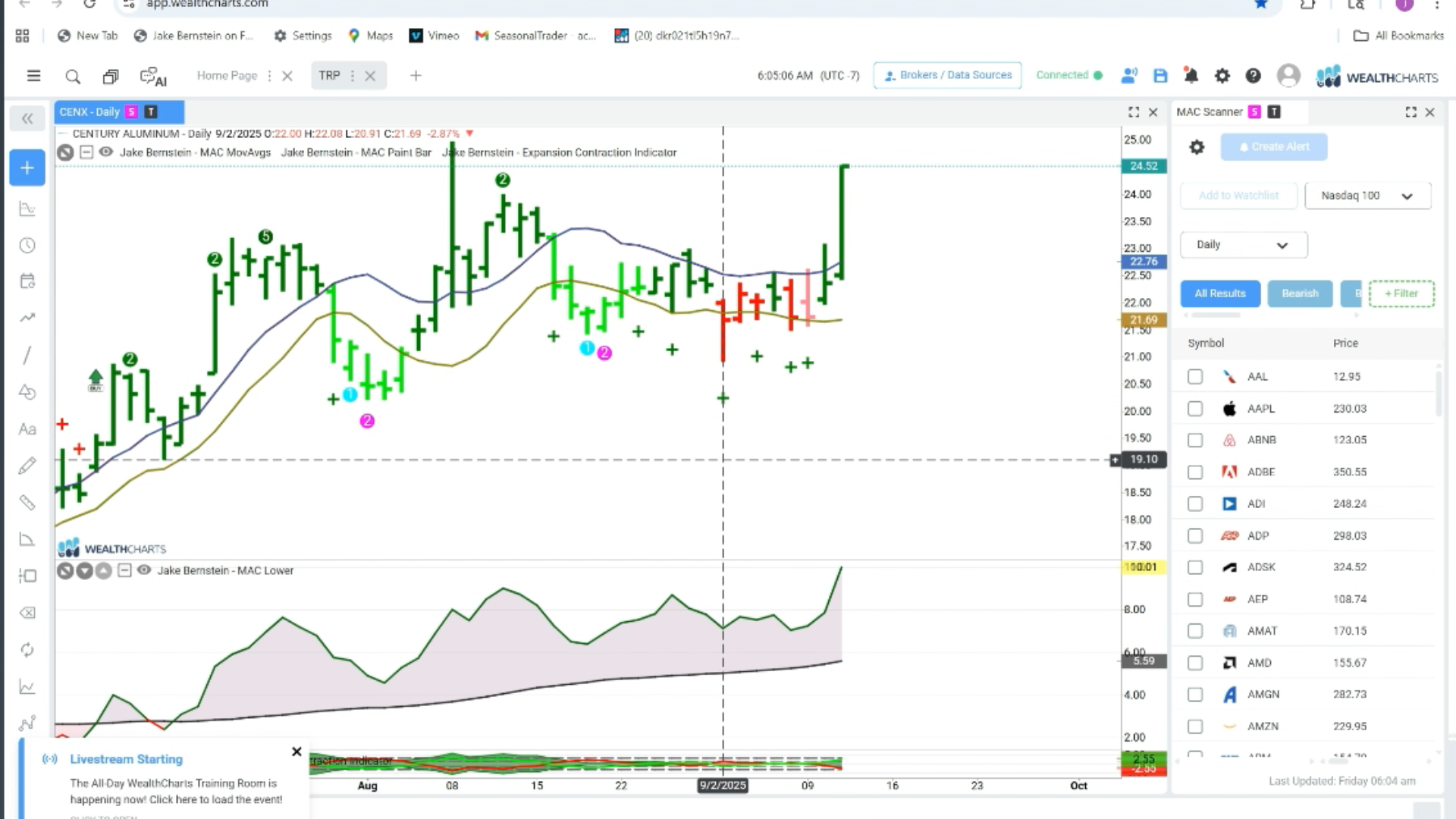Viewport: 1456px width, 819px height.
Task: Select the CENX - Daily chart tab
Action: pos(119,112)
